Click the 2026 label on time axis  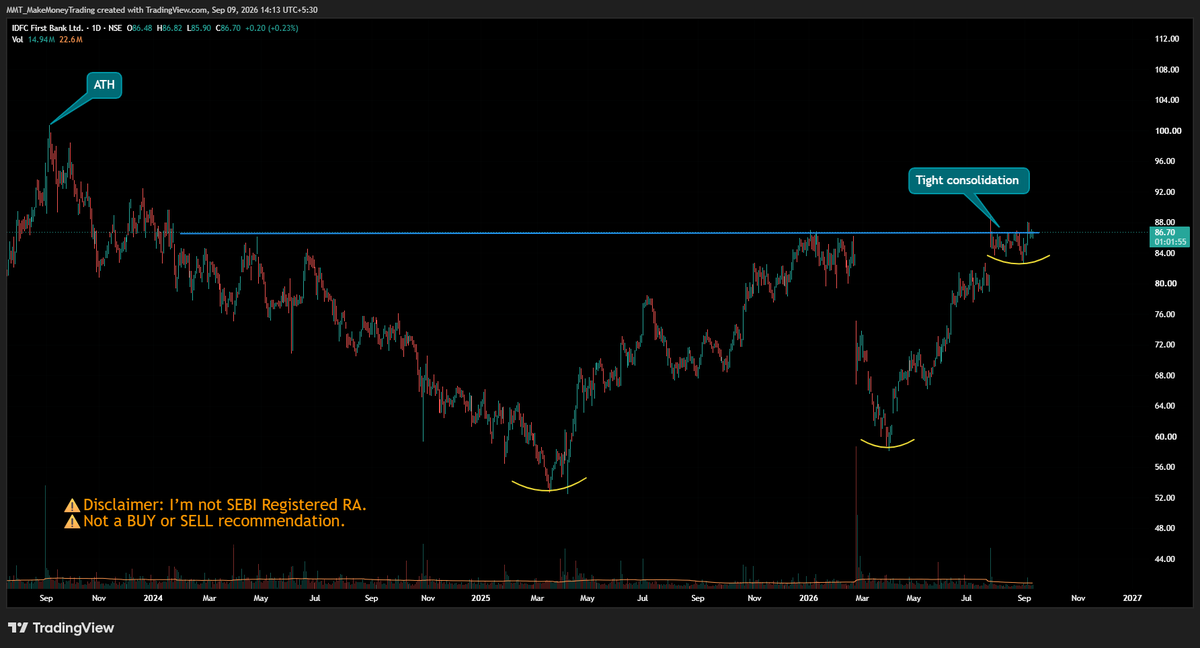[x=809, y=598]
